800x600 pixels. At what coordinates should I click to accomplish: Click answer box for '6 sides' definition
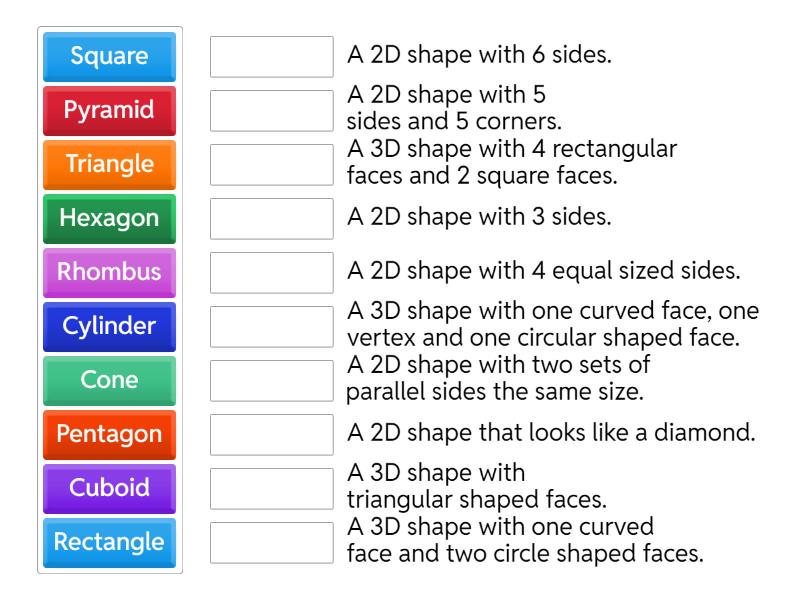(272, 56)
